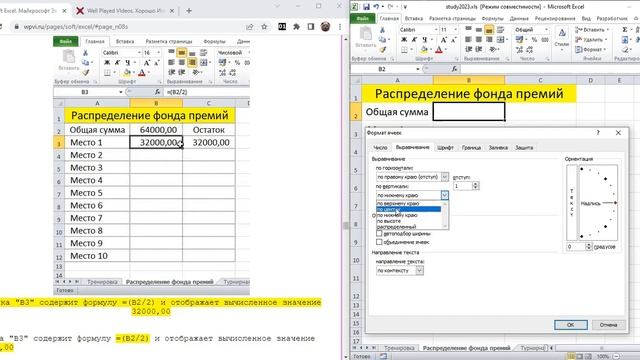
Task: Click the degrees spinner under the orientation dial
Action: pyautogui.click(x=589, y=247)
